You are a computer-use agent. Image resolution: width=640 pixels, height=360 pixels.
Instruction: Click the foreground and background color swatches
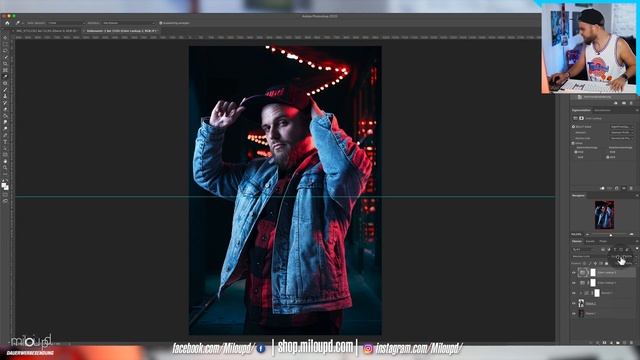point(5,186)
